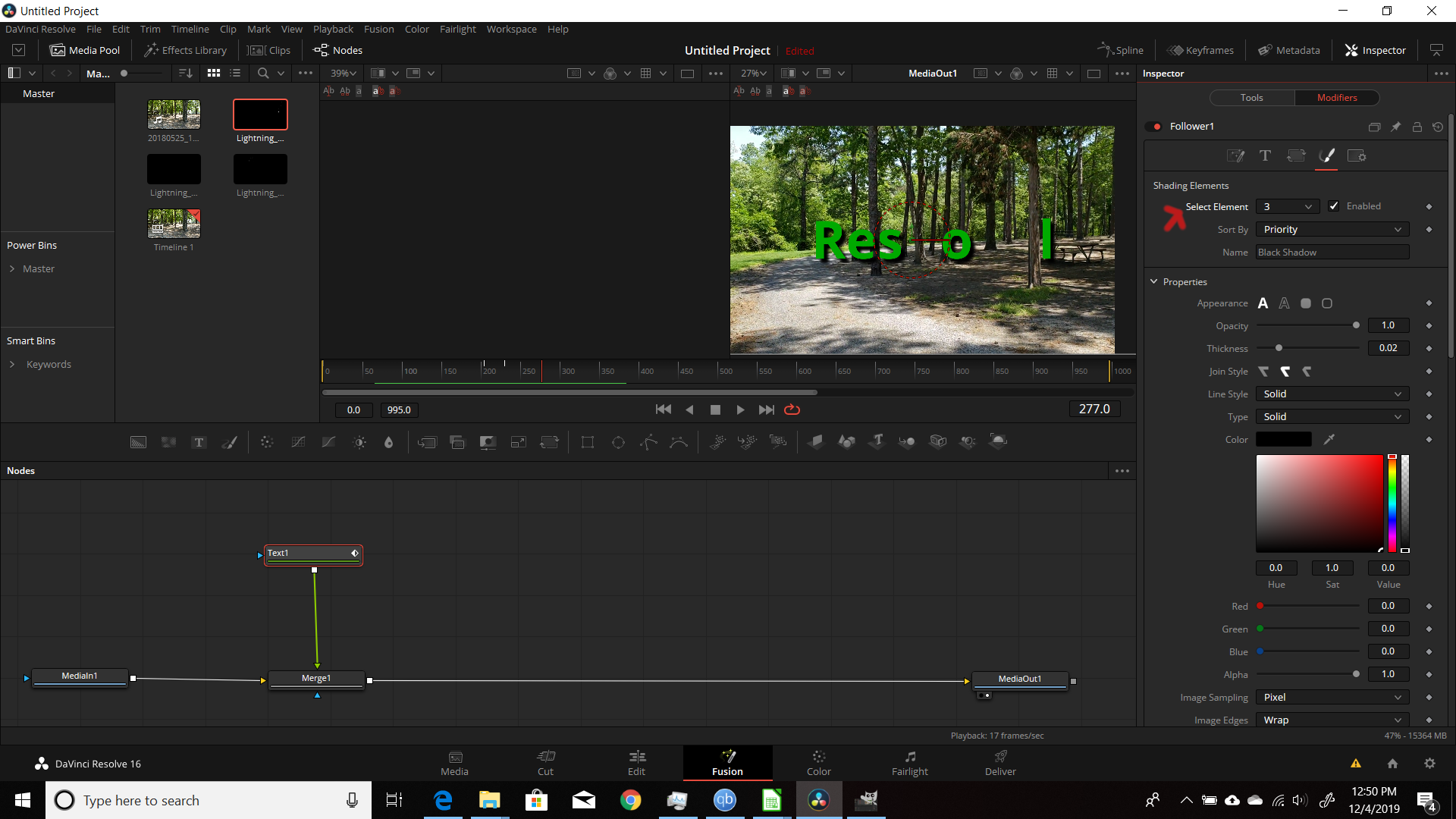Show the Keyframes editor
This screenshot has height=819, width=1456.
coord(1200,50)
